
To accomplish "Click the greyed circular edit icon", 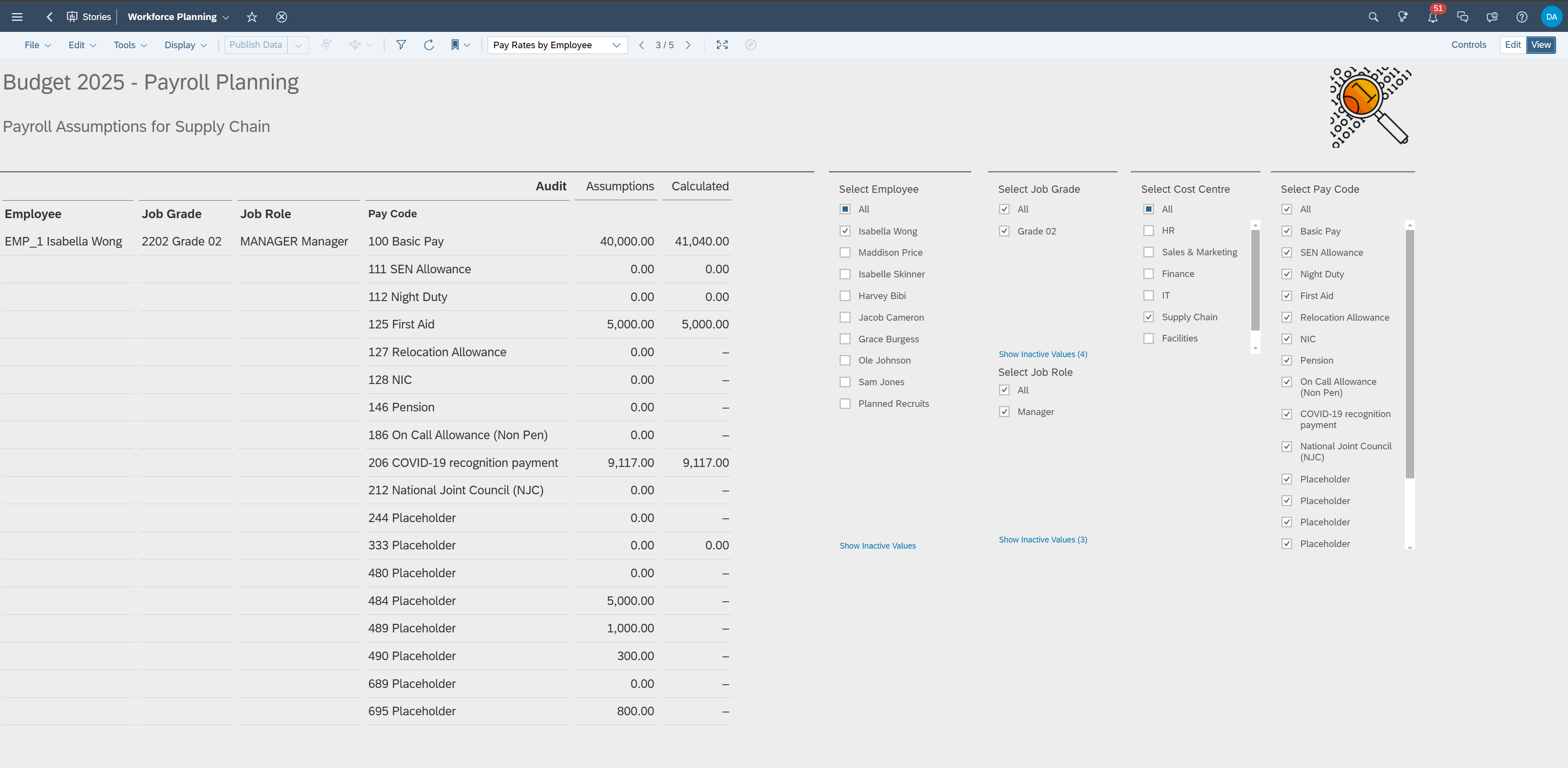I will click(750, 45).
